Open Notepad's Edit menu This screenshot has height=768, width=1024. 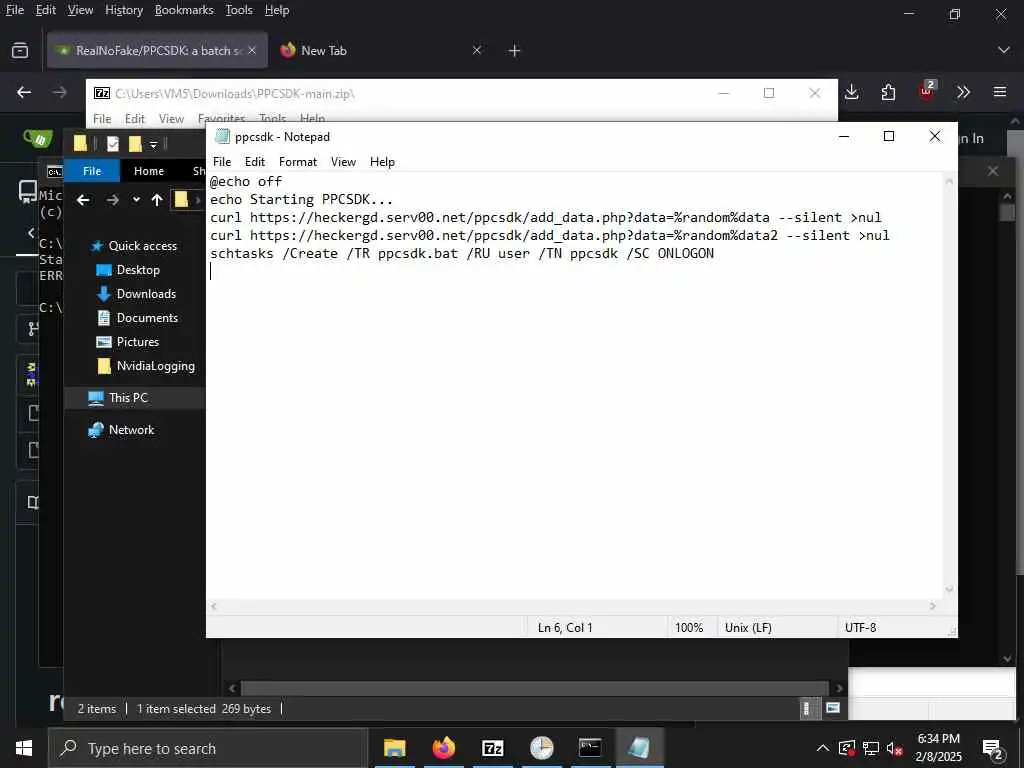[255, 162]
